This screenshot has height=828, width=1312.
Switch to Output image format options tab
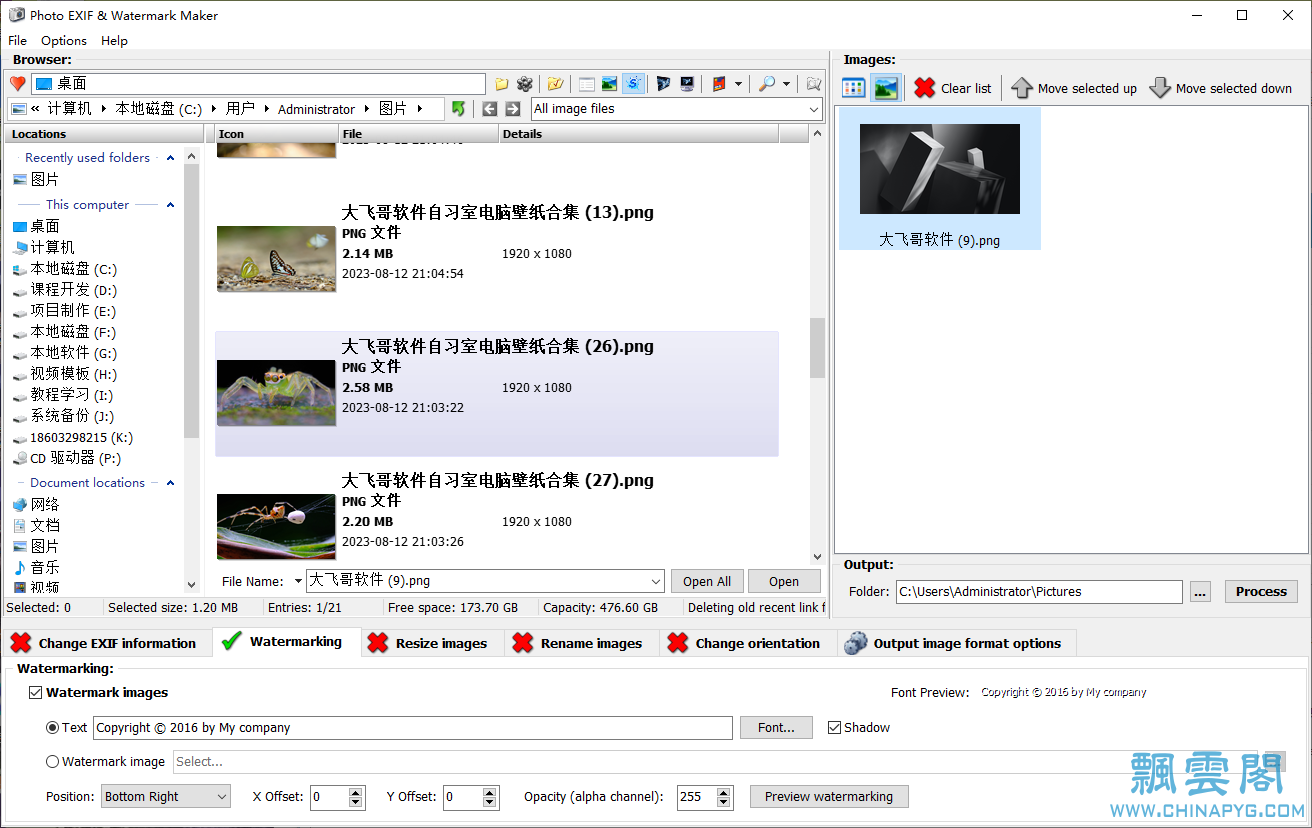click(x=955, y=643)
